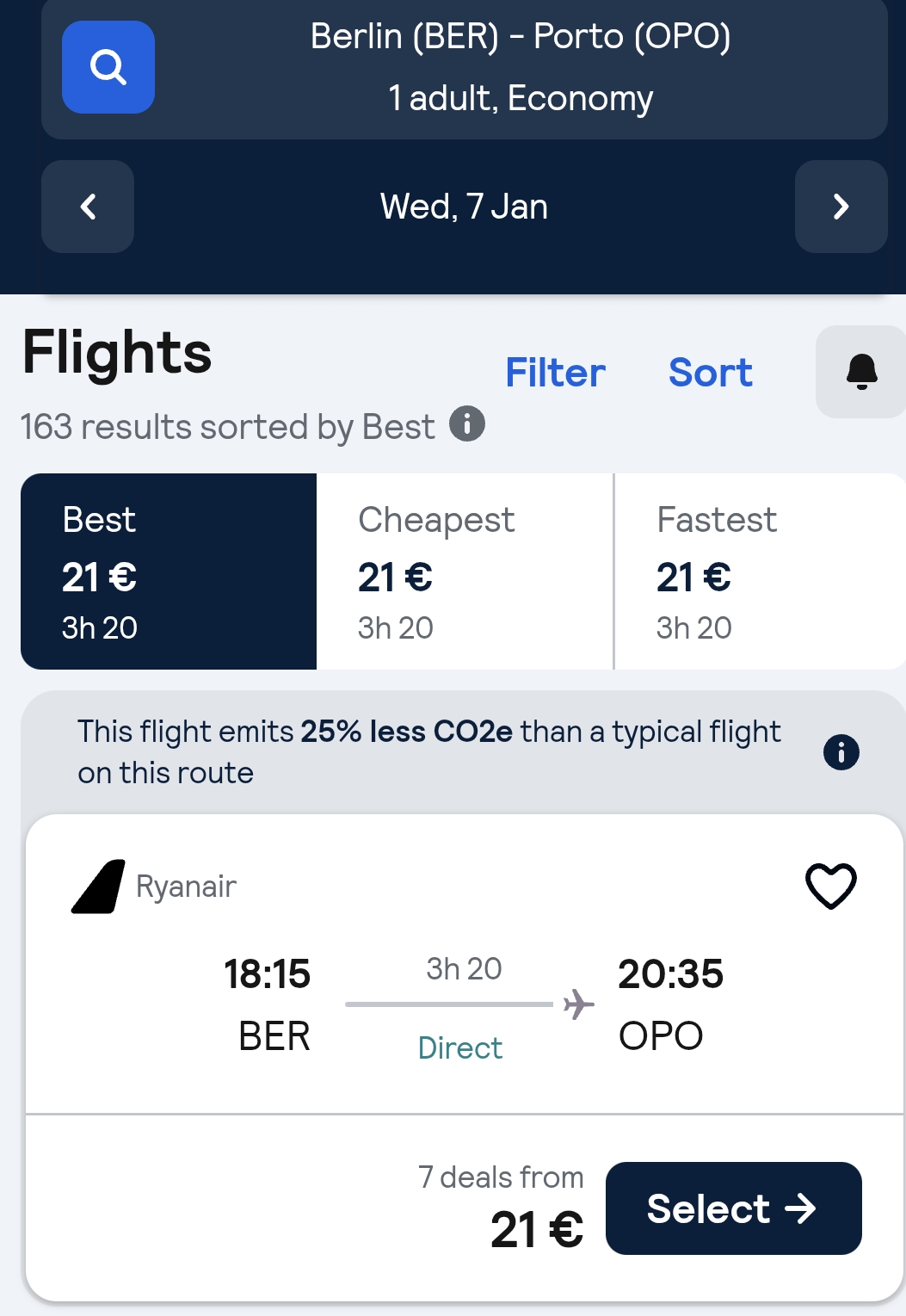The height and width of the screenshot is (1316, 906).
Task: Open the Filter options
Action: tap(555, 373)
